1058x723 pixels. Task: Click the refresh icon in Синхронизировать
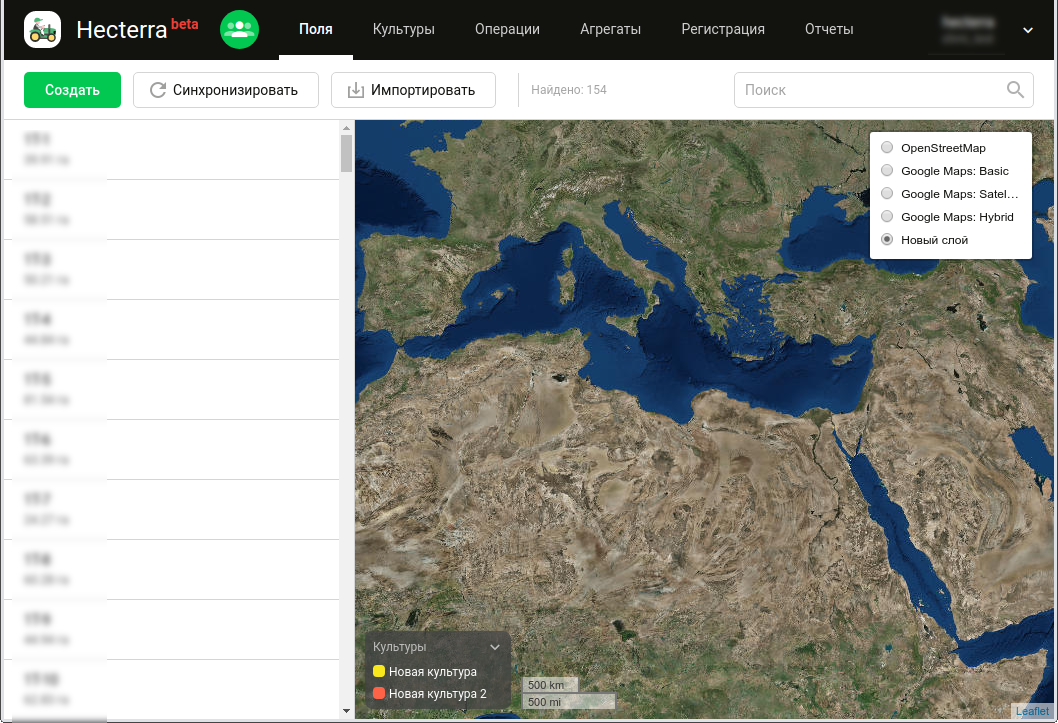point(158,90)
